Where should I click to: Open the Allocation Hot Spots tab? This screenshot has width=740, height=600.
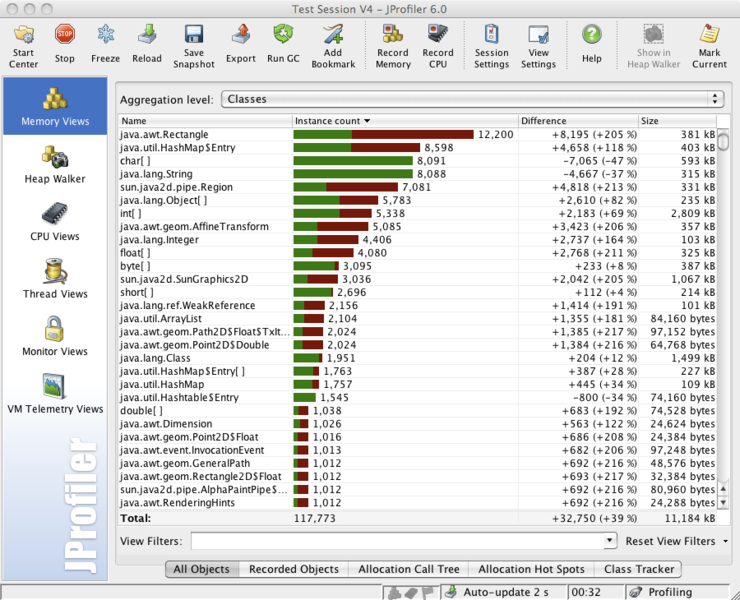[x=531, y=569]
